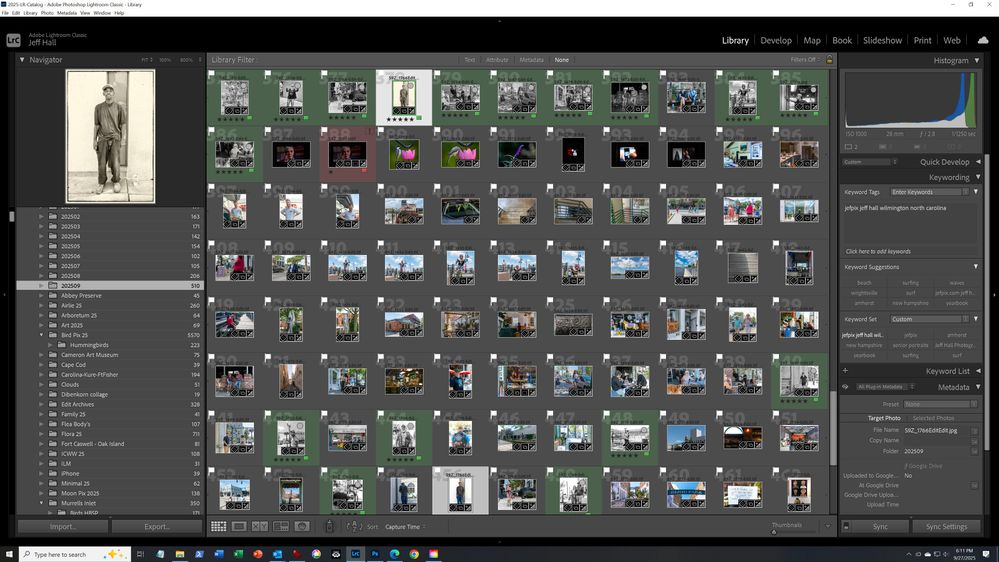Toggle 'senior portraits' keyword in Keyword Set
This screenshot has width=999, height=562.
(x=910, y=345)
